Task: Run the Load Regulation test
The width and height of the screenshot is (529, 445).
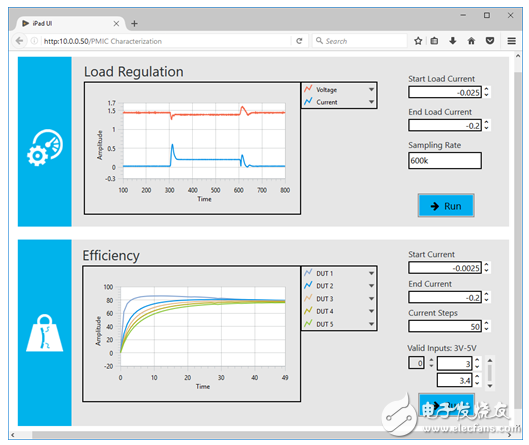Action: coord(446,205)
